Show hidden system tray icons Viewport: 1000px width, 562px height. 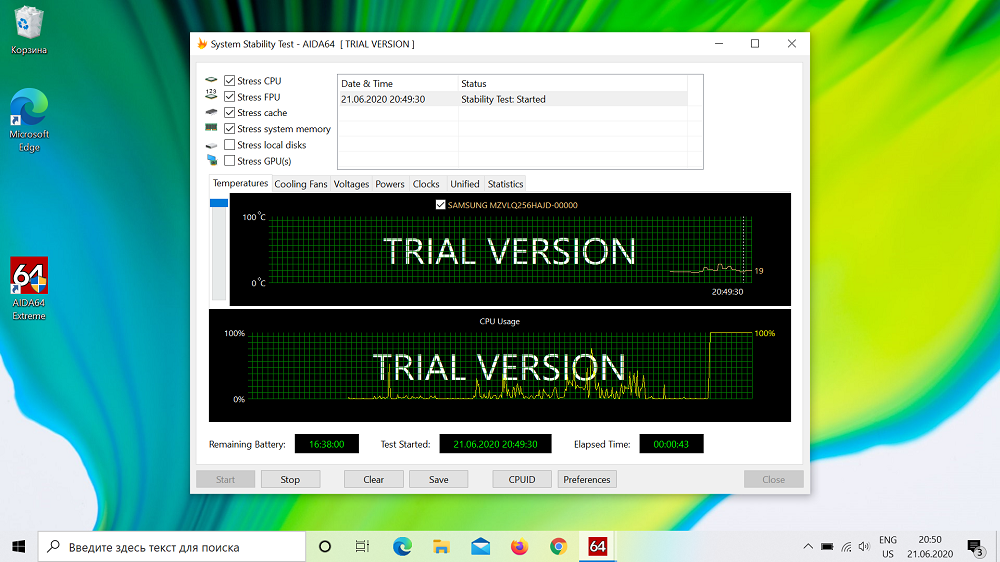(808, 547)
